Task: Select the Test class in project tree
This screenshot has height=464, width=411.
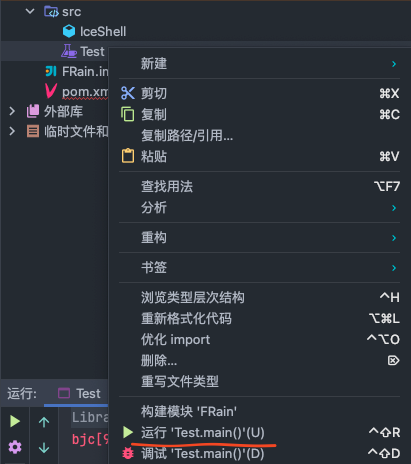Action: [x=83, y=52]
